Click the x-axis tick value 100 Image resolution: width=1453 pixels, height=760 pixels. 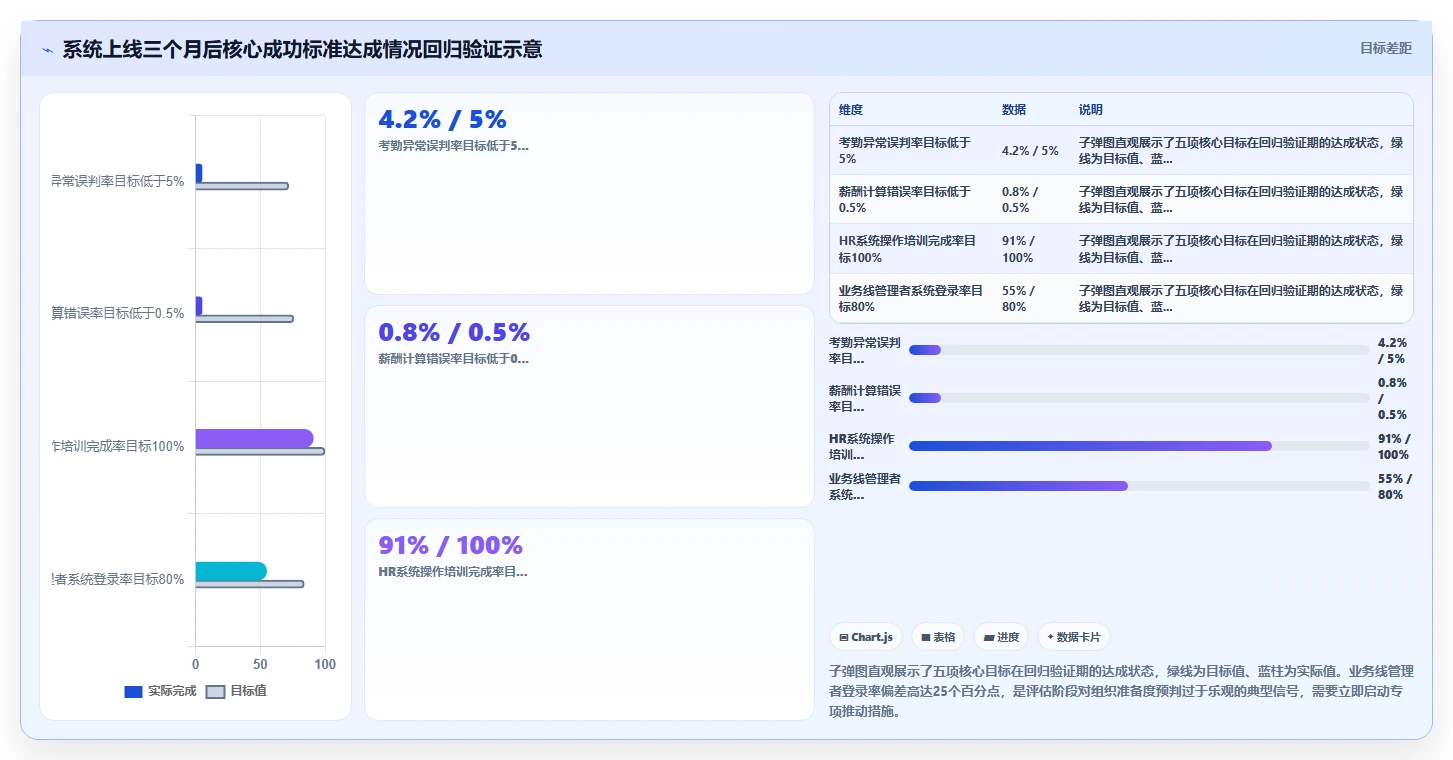324,664
